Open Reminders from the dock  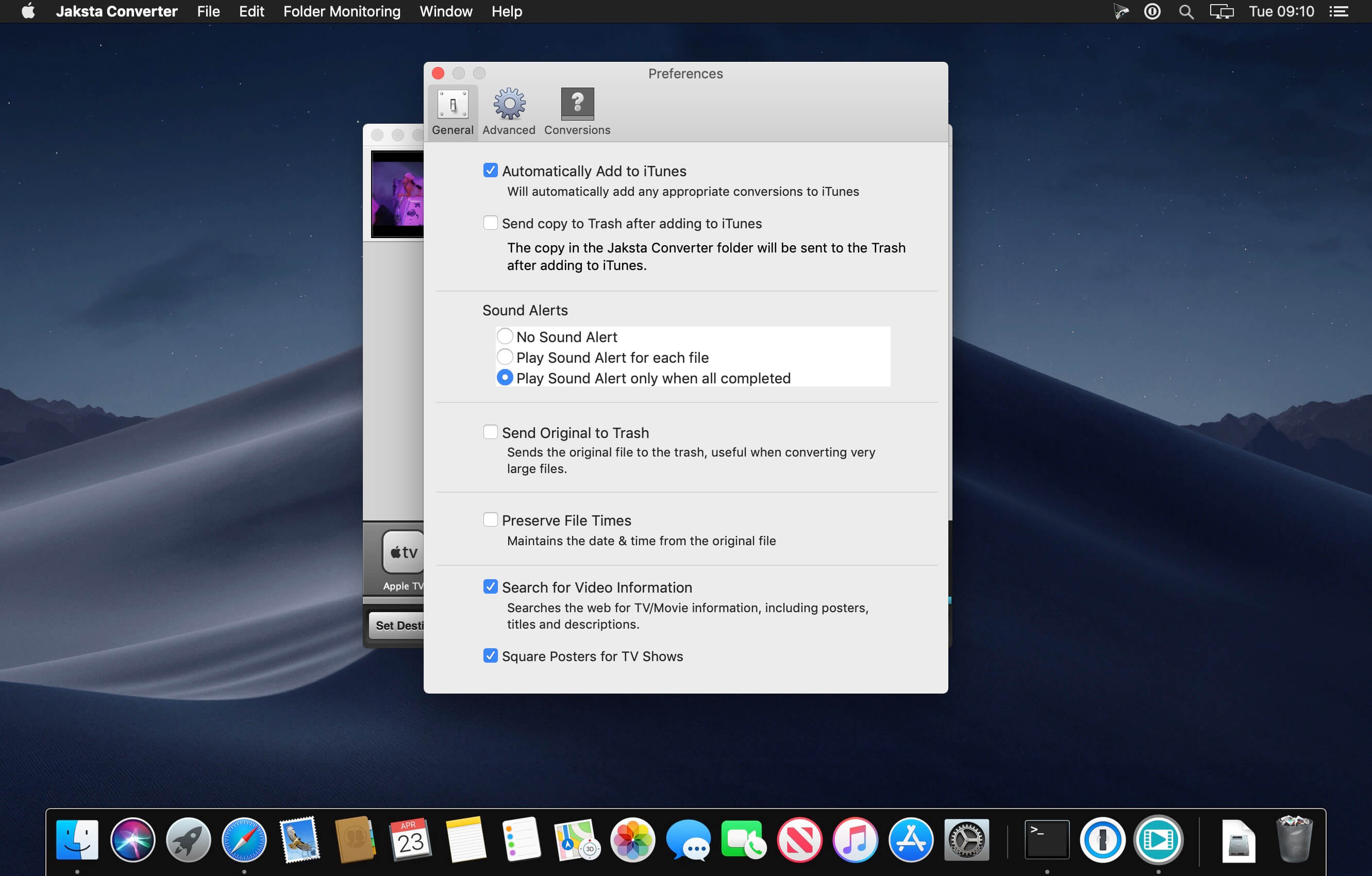(522, 839)
